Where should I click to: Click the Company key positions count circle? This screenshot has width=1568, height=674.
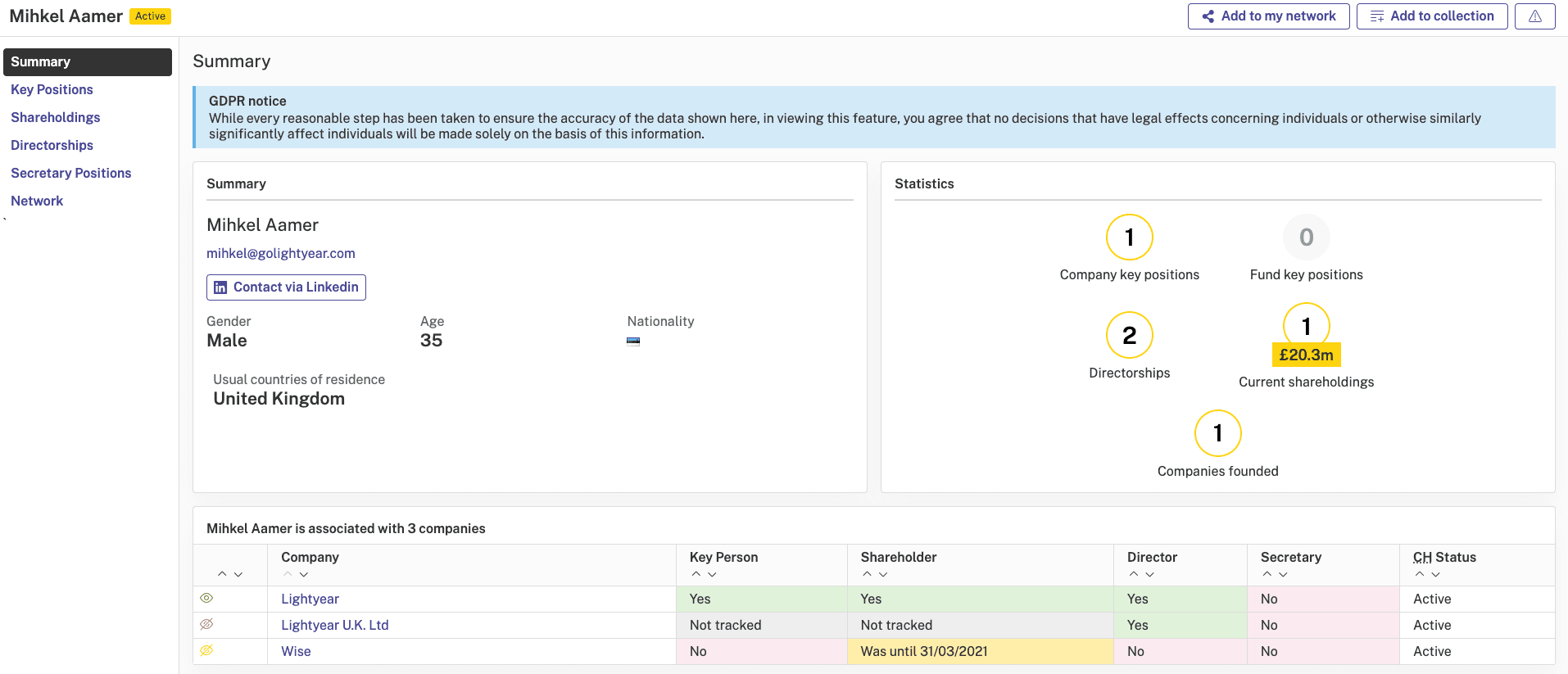coord(1130,237)
